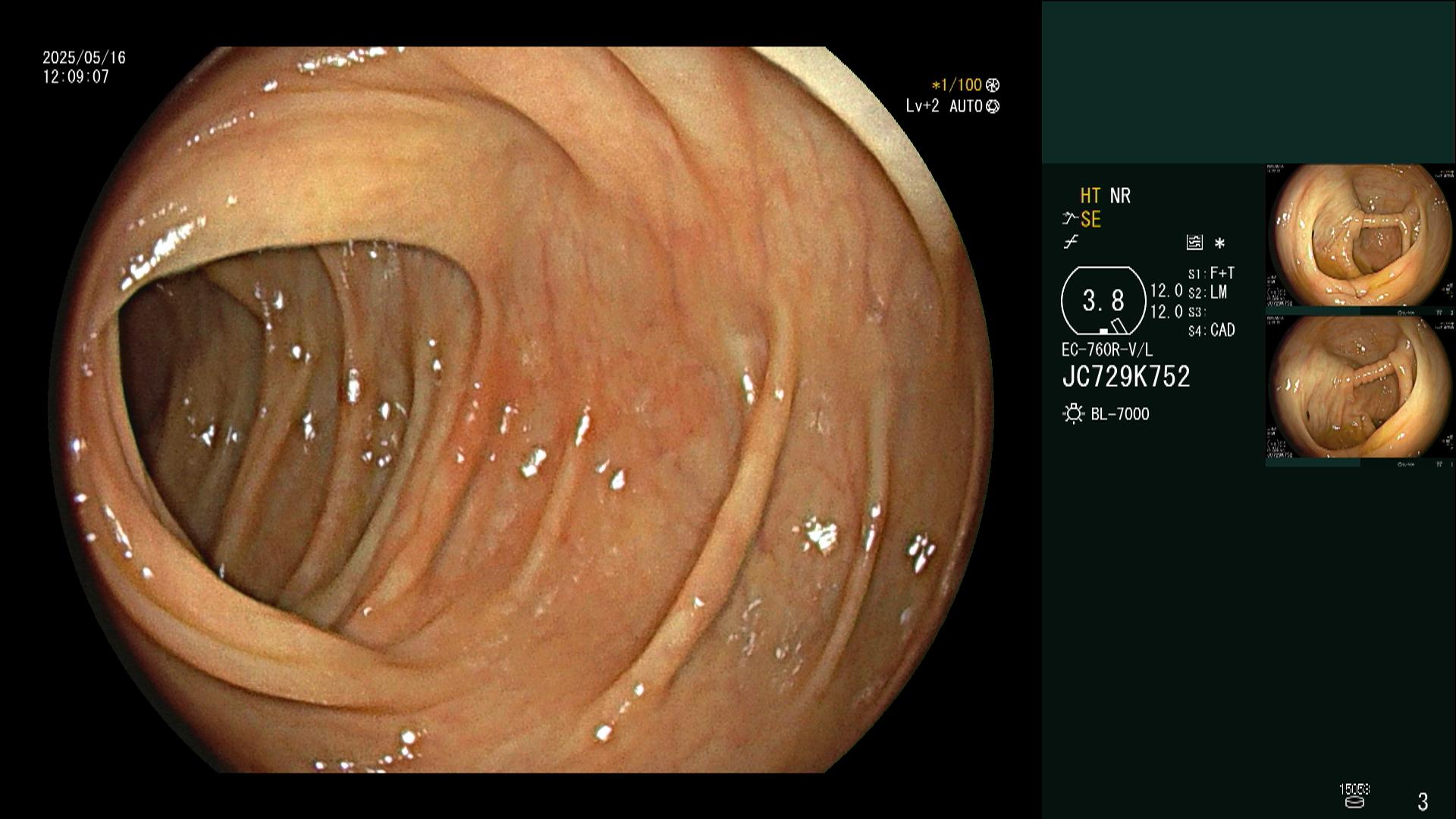The image size is (1456, 819).
Task: Click the tone curve icon below SE
Action: click(x=1071, y=243)
